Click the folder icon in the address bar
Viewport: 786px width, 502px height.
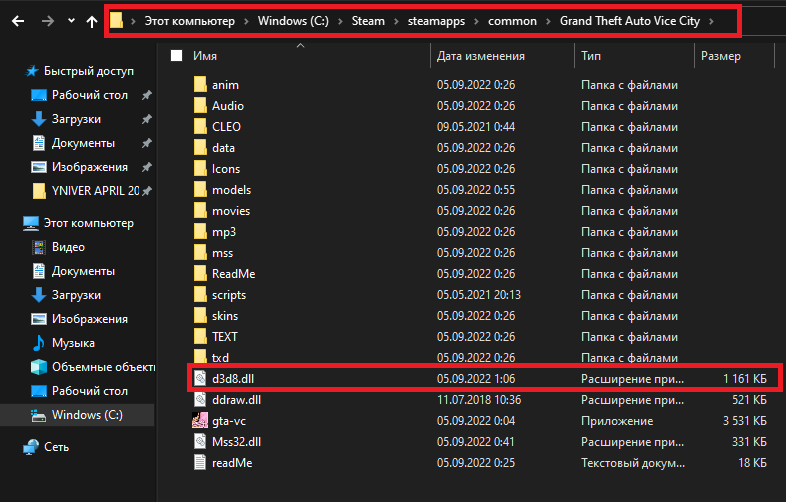click(116, 21)
